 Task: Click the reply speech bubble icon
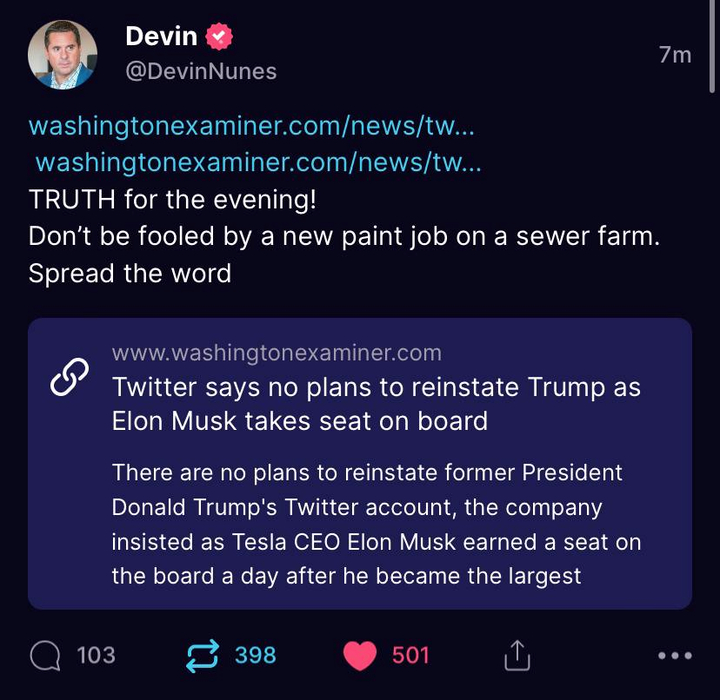(x=46, y=656)
